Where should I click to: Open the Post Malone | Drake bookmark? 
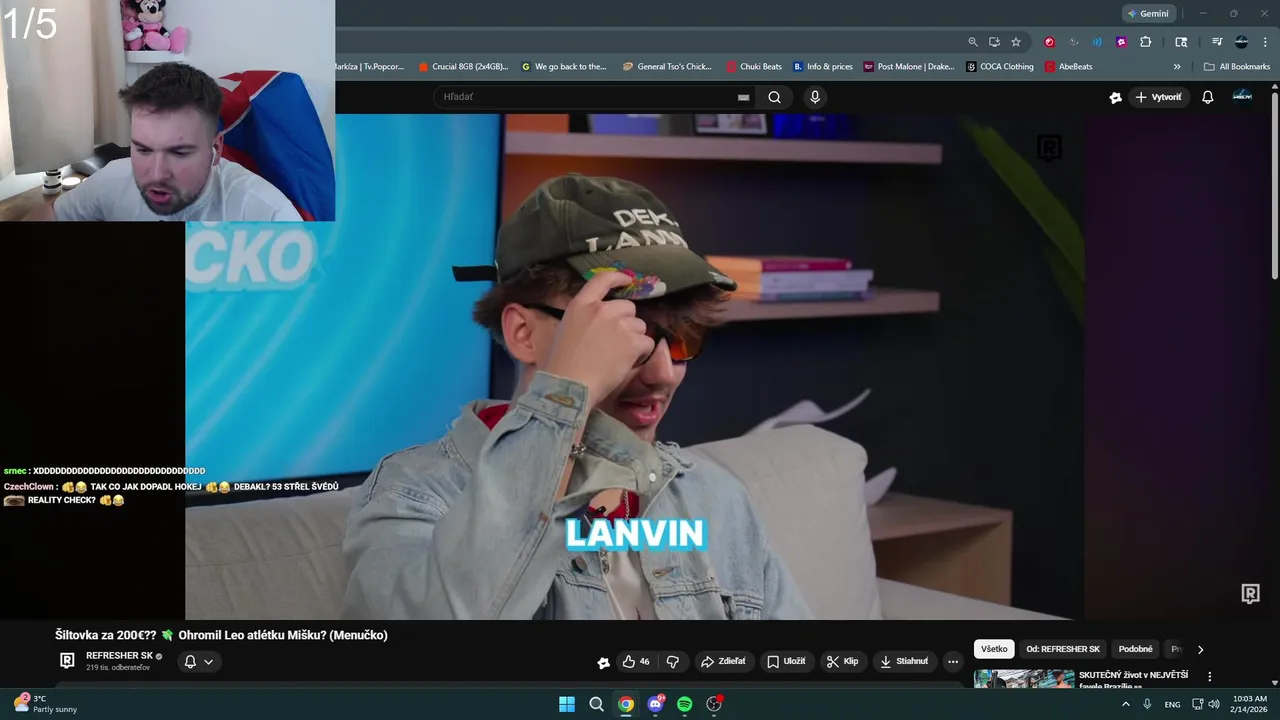point(909,67)
